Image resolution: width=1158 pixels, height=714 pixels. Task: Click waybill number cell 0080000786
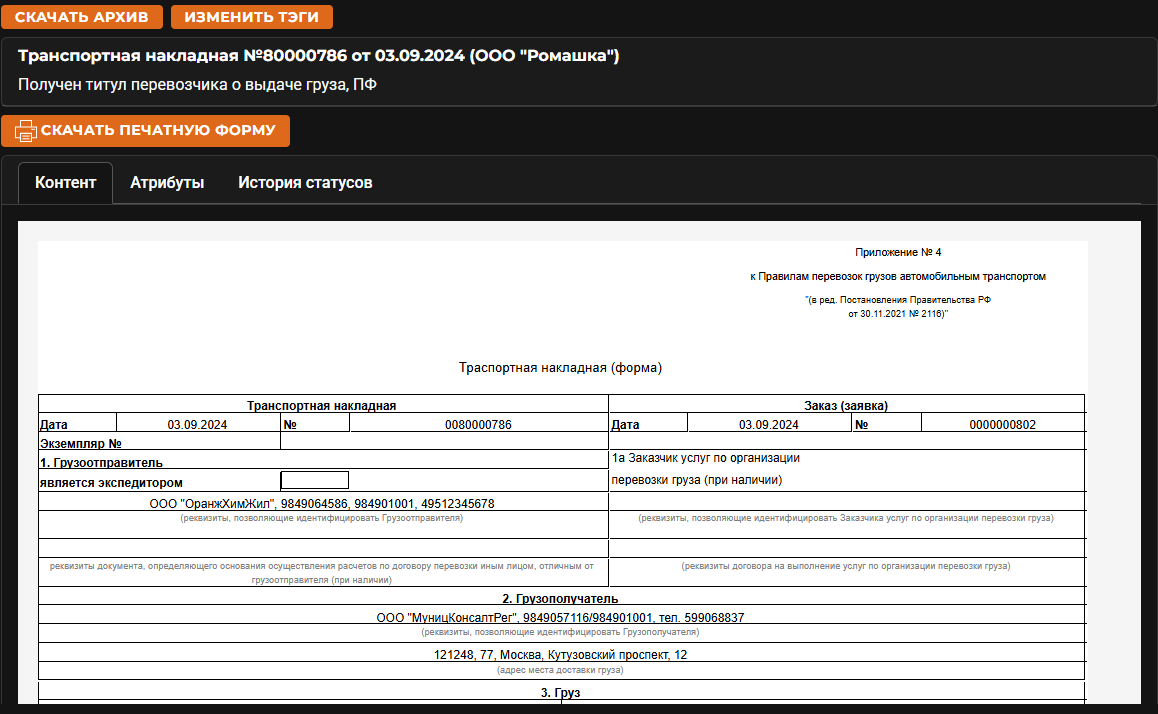pos(478,425)
